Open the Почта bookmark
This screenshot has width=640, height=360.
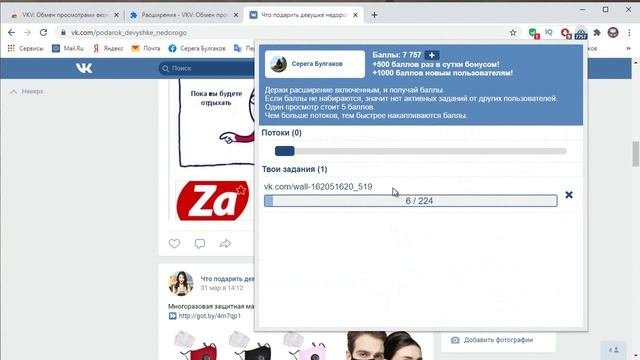[146, 48]
